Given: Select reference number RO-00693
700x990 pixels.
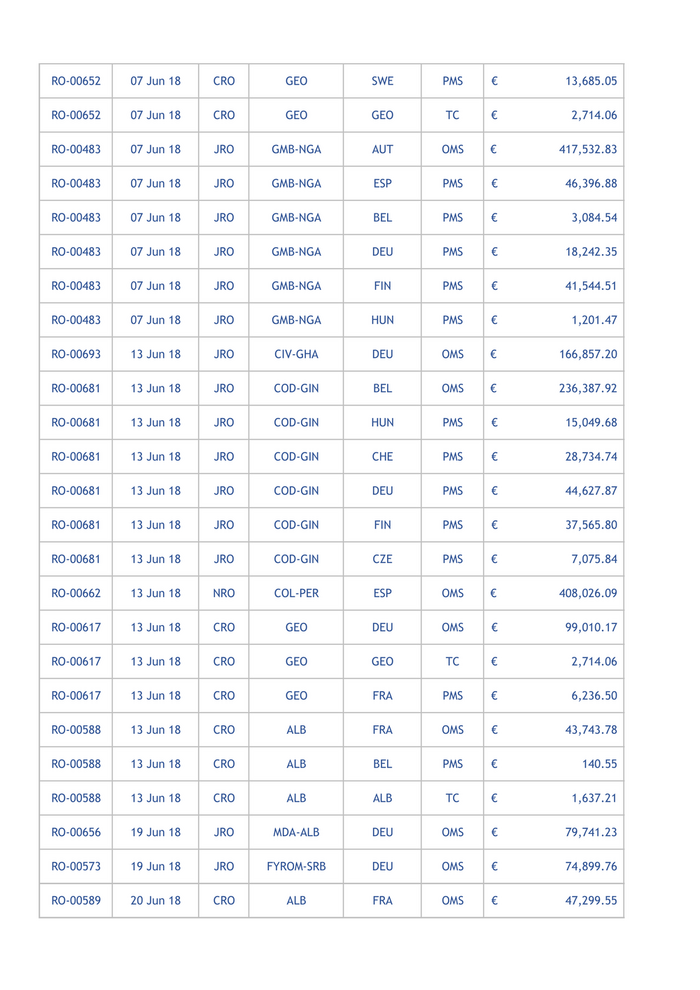Looking at the screenshot, I should [76, 354].
